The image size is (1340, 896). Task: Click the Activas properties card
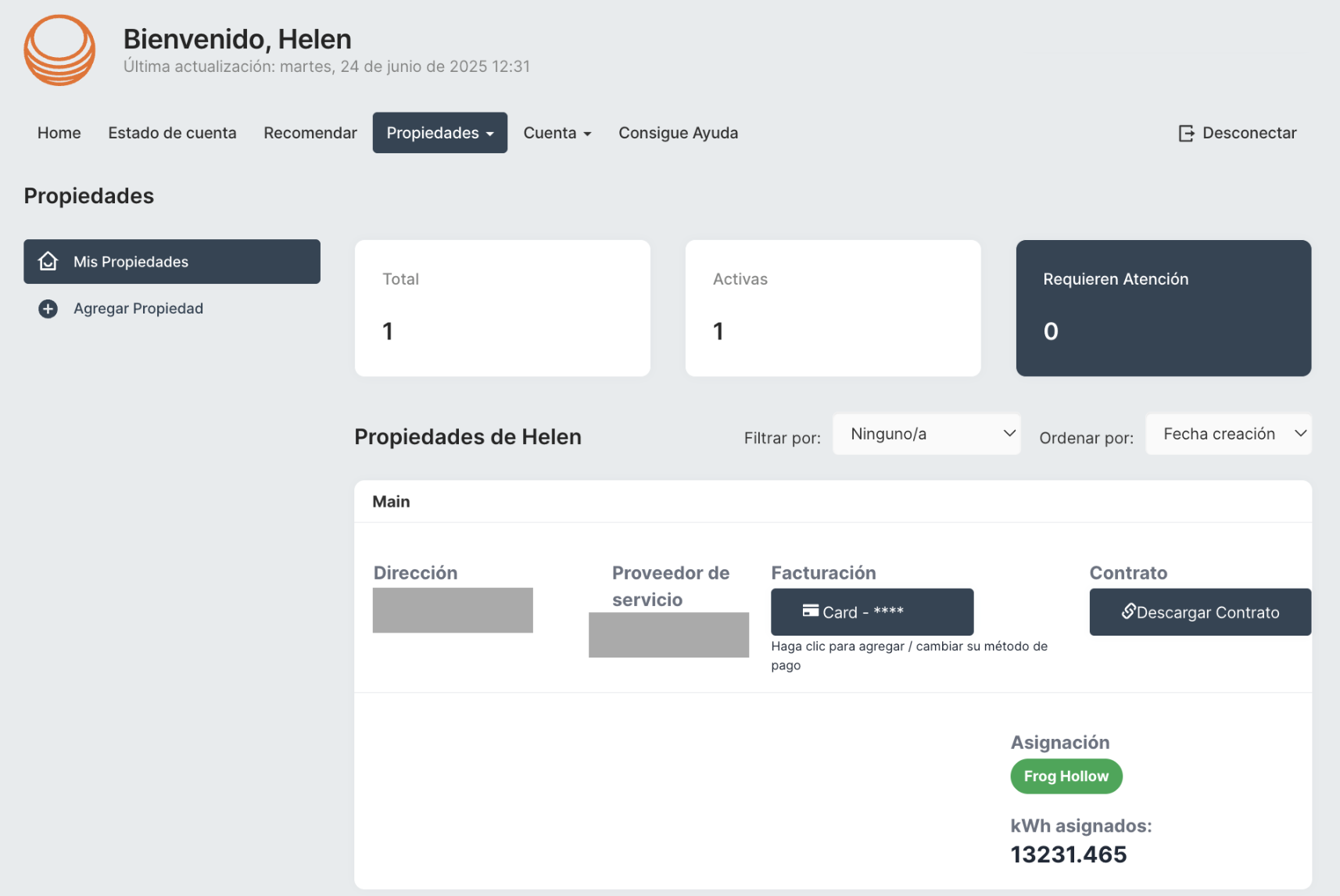click(833, 308)
